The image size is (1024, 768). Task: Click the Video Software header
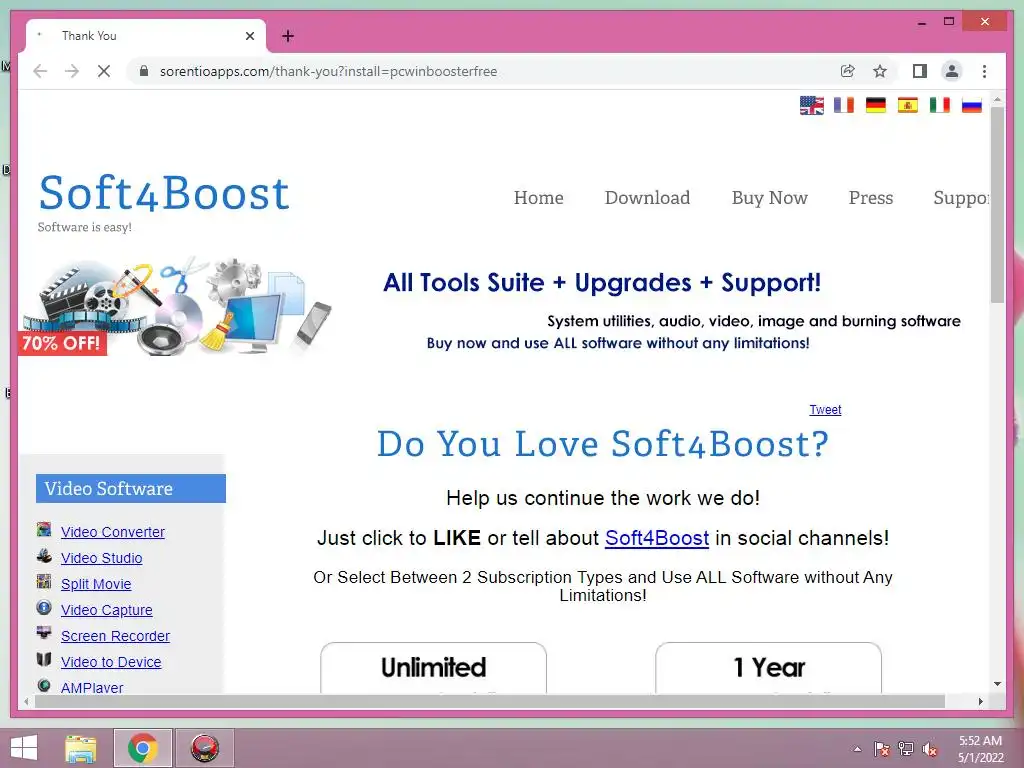click(x=131, y=488)
